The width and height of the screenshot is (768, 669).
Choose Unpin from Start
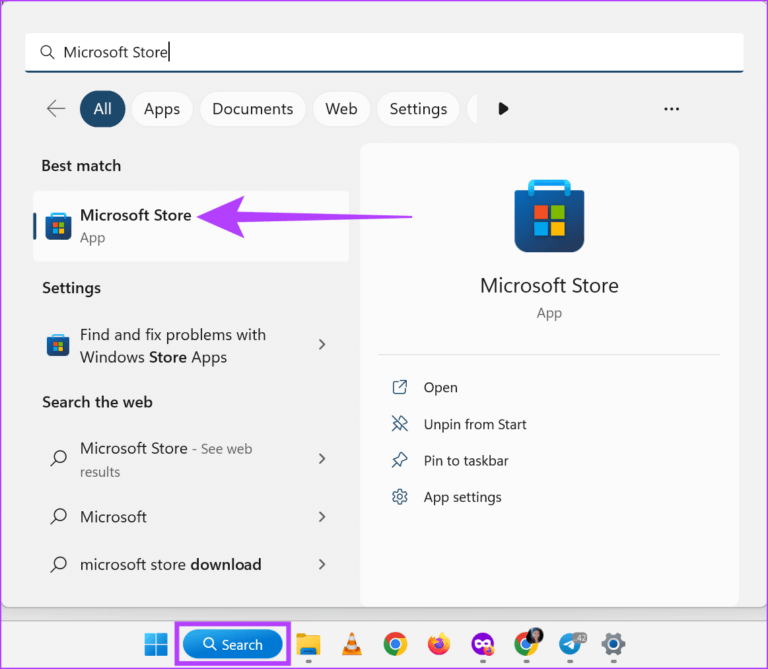point(475,424)
